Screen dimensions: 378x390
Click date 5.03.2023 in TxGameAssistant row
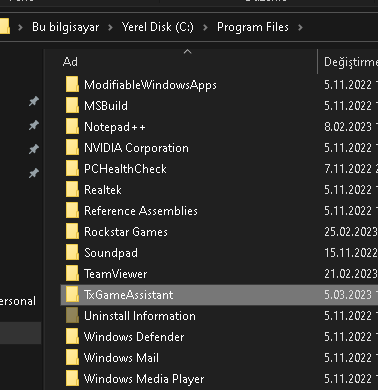[x=348, y=295]
